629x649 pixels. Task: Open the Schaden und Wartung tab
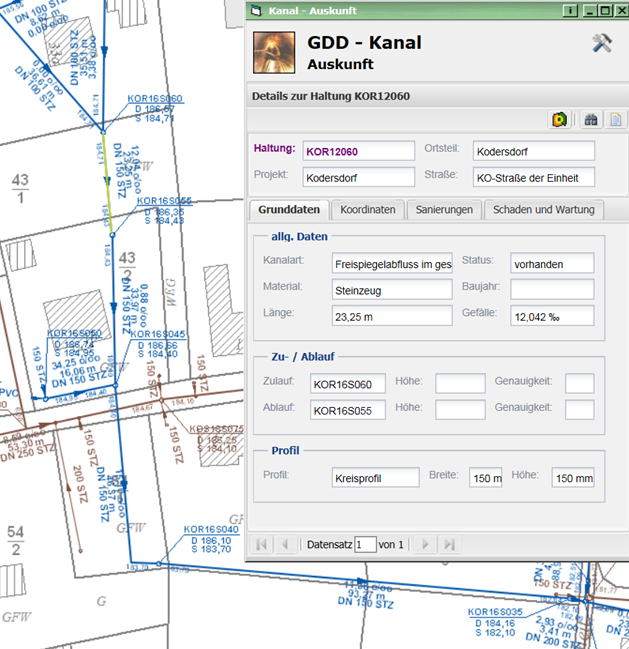pyautogui.click(x=544, y=210)
